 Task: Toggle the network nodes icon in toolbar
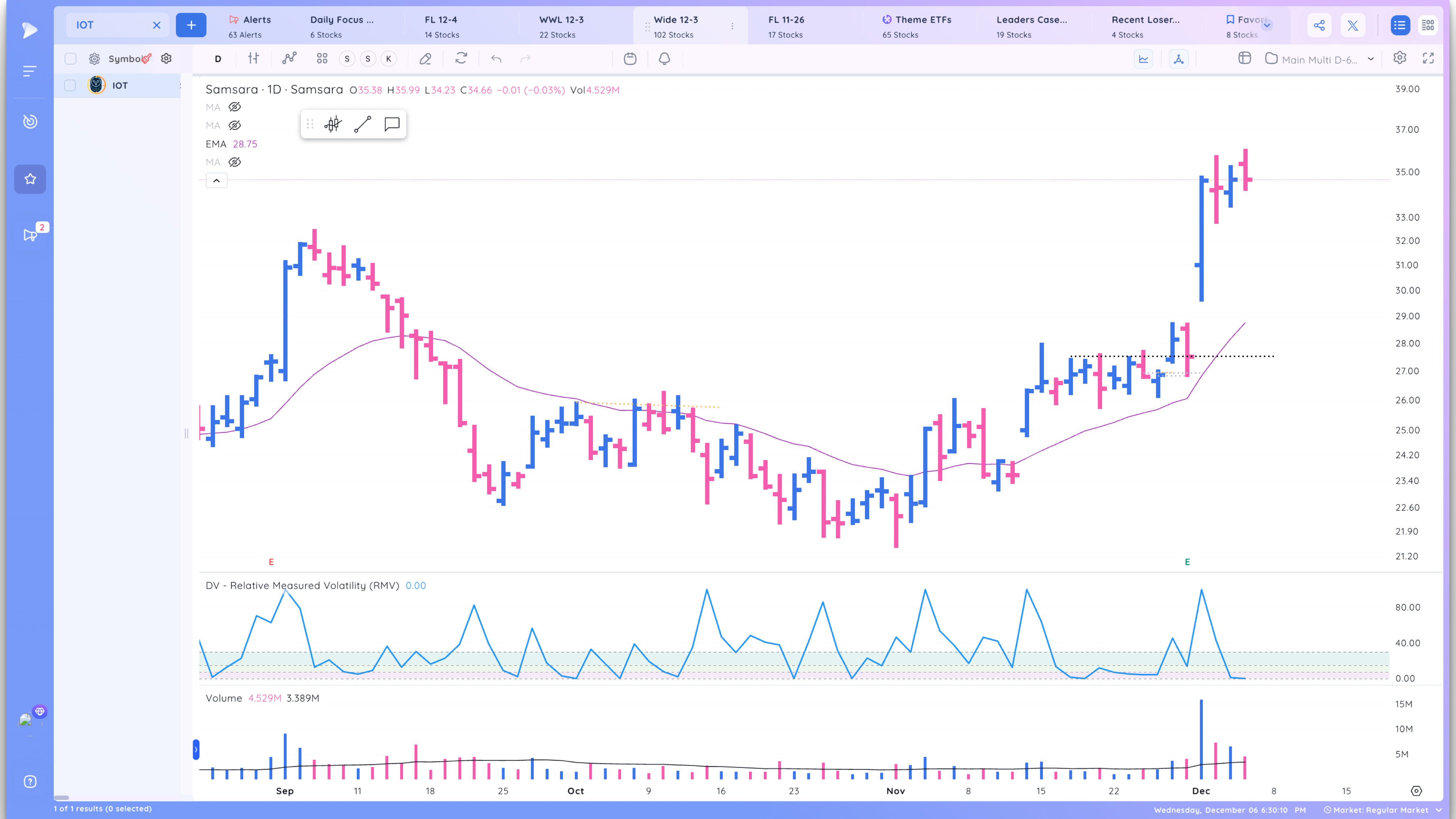pos(1178,59)
